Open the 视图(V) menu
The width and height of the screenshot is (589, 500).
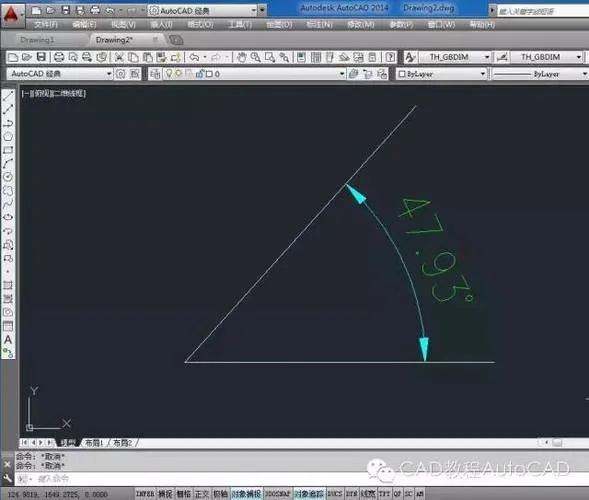[123, 25]
